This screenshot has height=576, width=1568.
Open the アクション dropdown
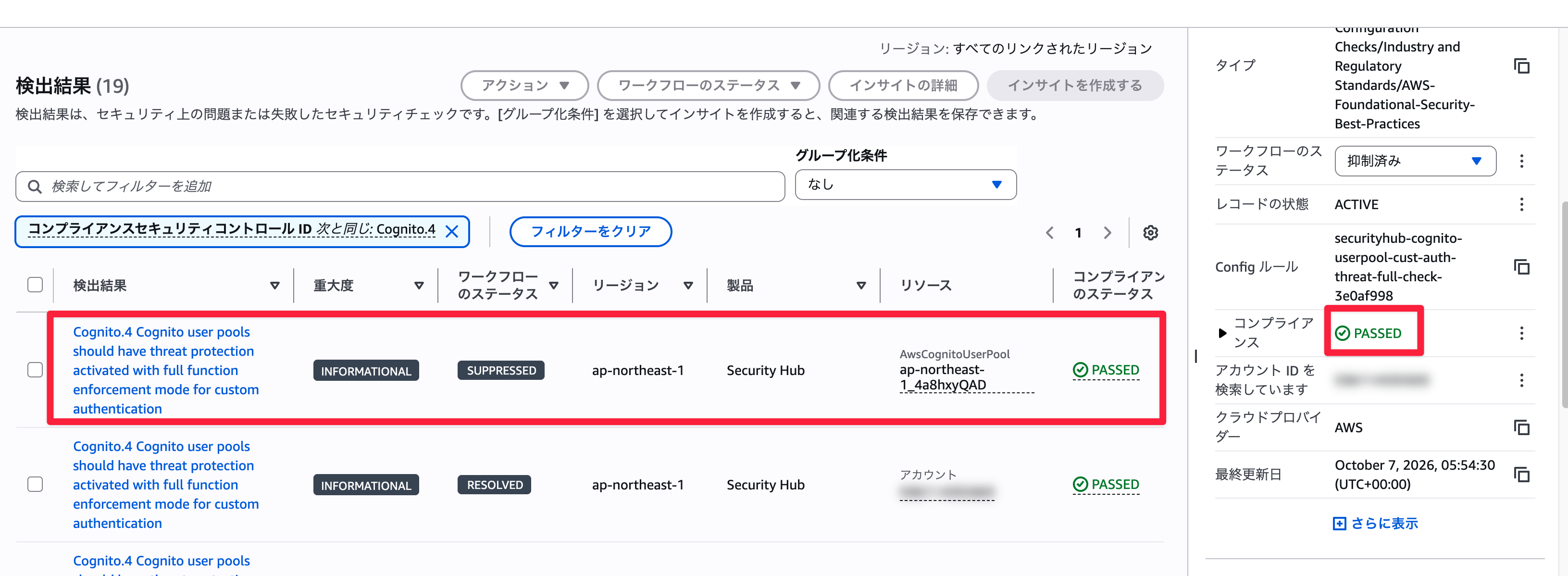click(x=525, y=85)
